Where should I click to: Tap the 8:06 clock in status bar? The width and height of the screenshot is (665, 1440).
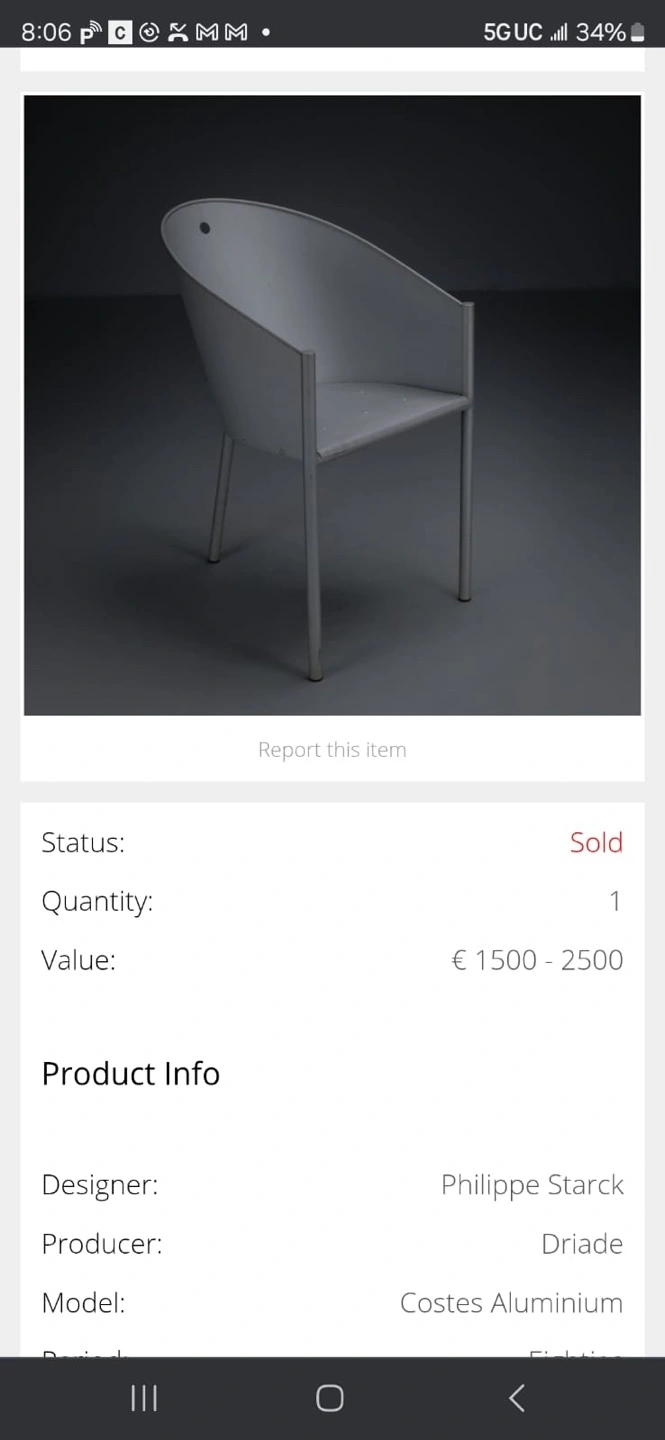(x=46, y=32)
